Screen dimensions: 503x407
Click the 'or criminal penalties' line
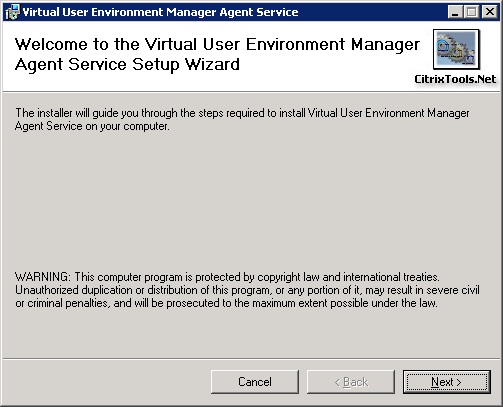[x=226, y=303]
